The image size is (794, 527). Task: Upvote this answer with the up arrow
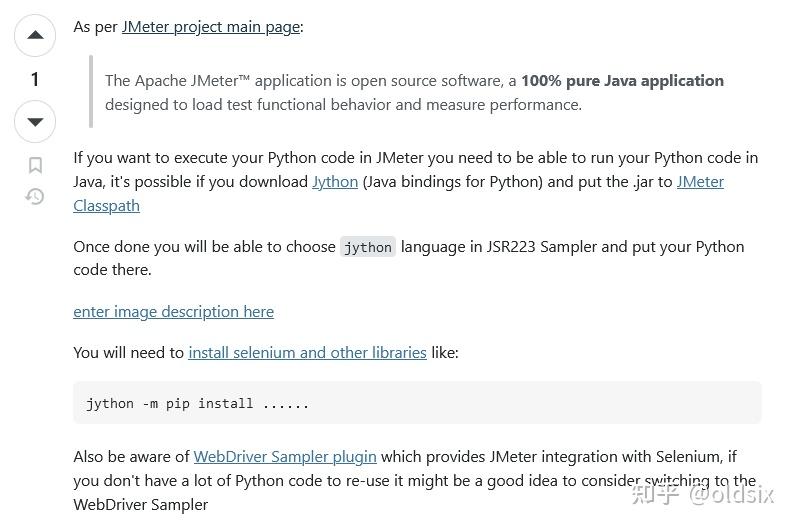point(35,35)
